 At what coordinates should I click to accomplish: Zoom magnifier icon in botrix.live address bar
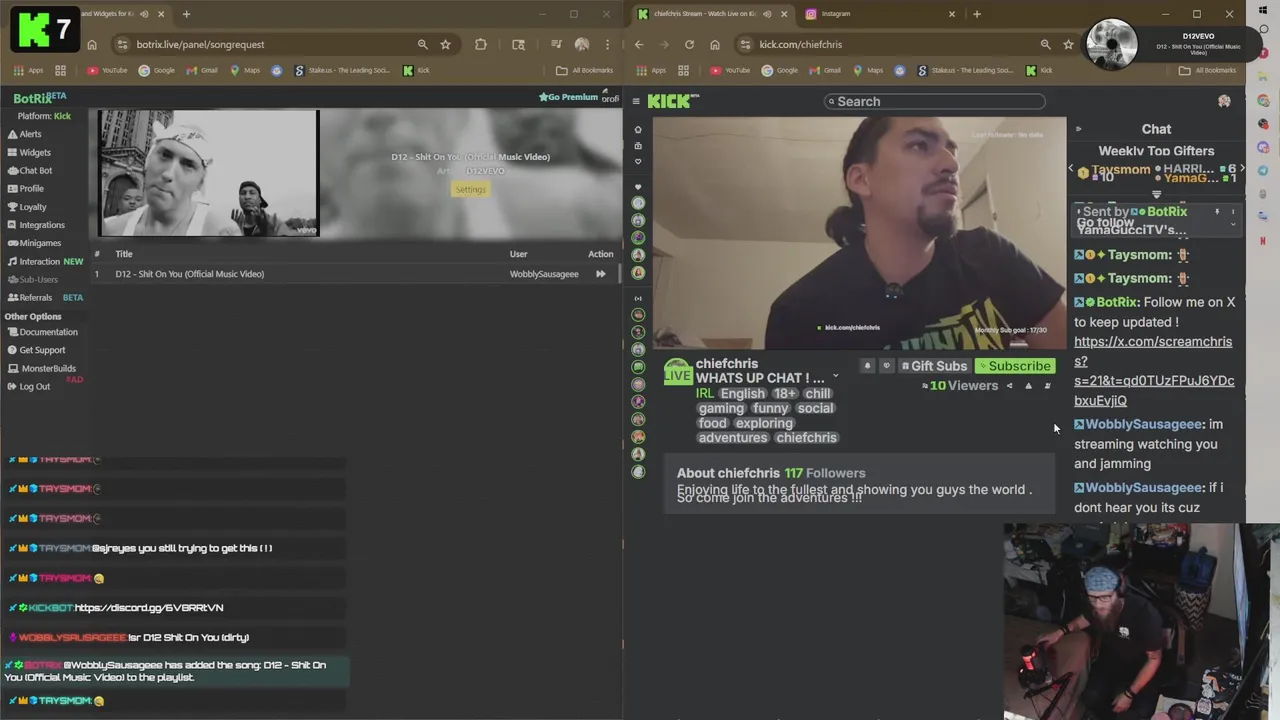point(422,44)
